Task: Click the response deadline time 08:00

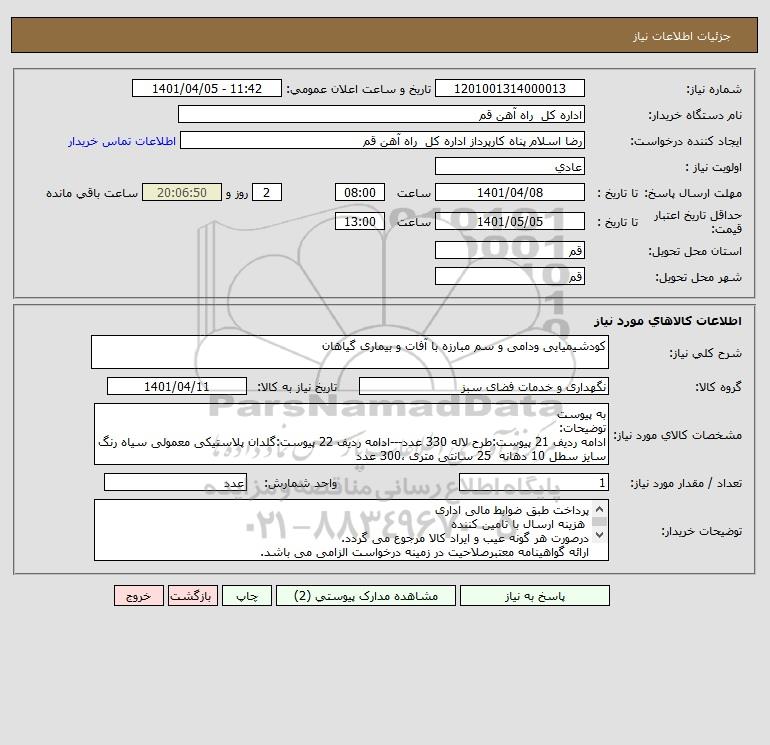Action: click(359, 193)
